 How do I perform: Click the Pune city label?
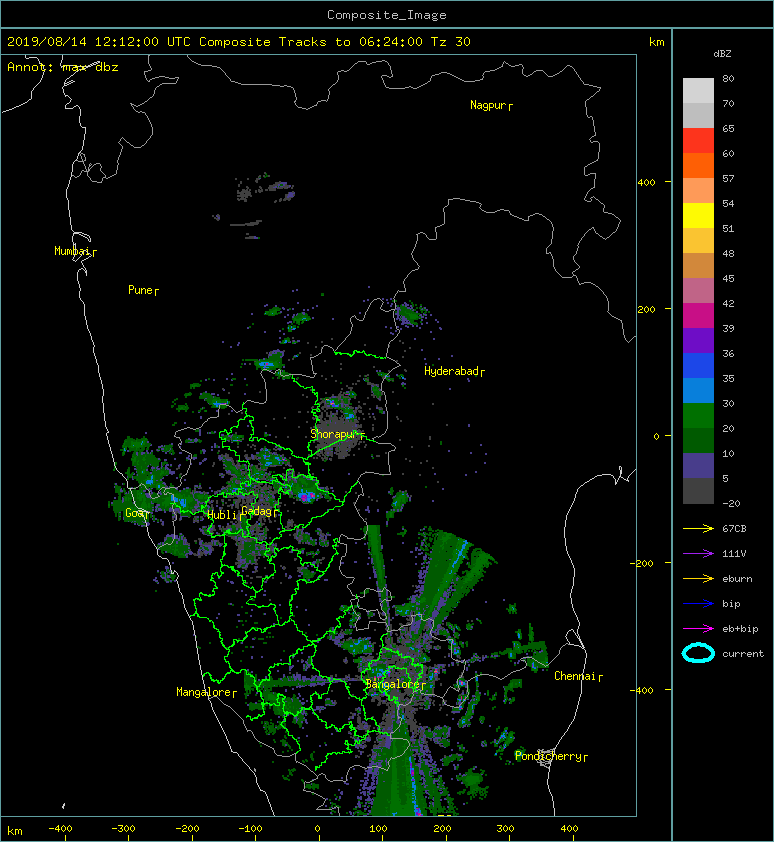coord(141,290)
